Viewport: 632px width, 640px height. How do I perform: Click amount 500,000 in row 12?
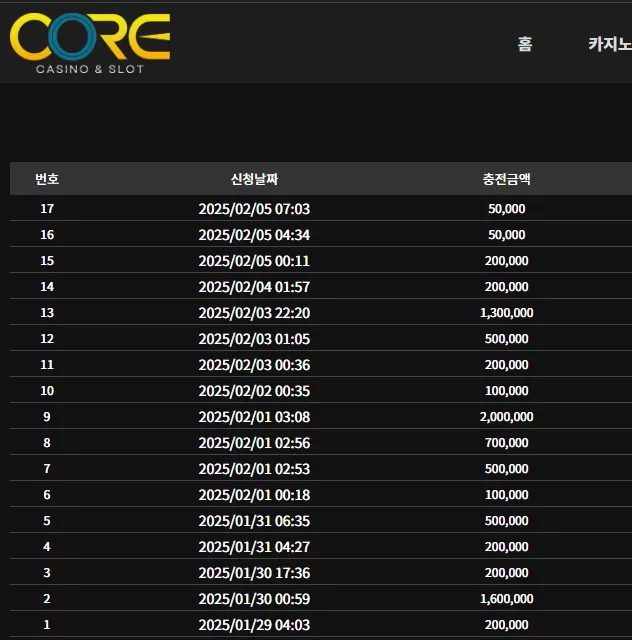click(x=507, y=339)
